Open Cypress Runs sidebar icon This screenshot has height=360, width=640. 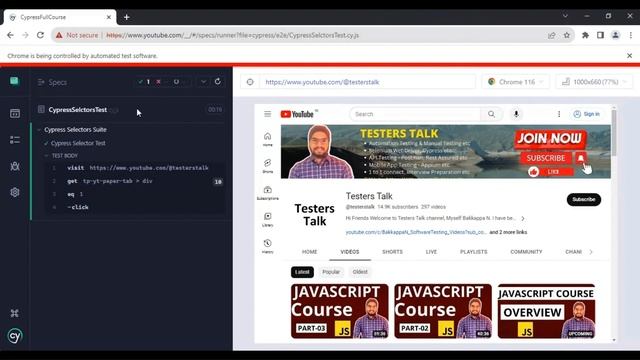click(x=15, y=140)
